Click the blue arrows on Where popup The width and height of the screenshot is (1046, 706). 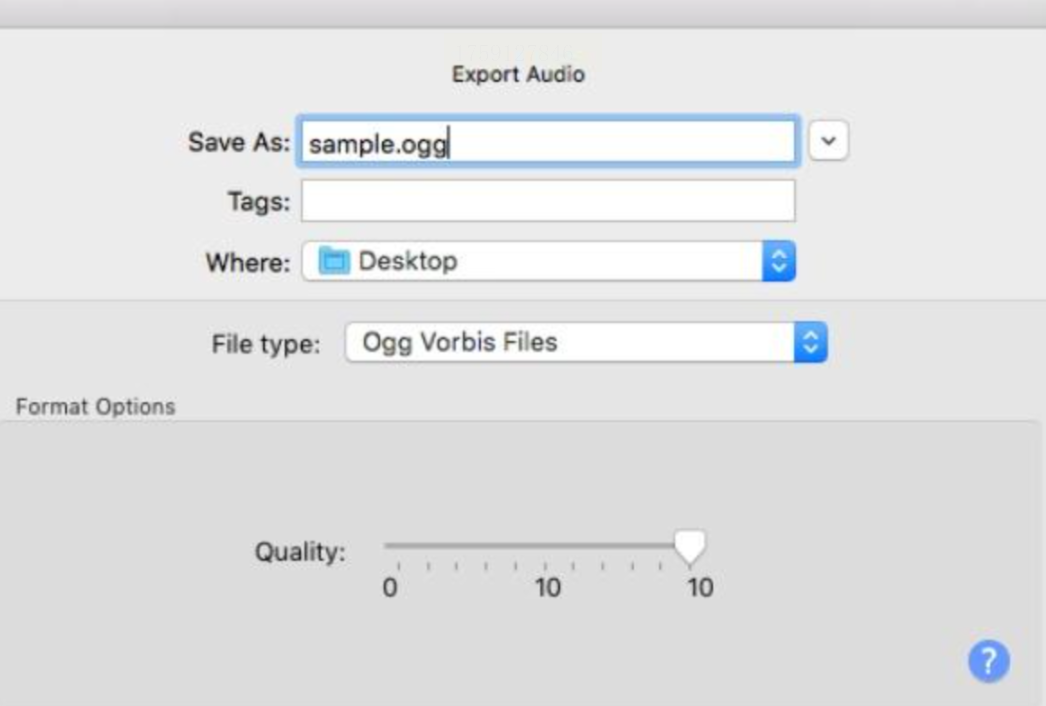778,262
